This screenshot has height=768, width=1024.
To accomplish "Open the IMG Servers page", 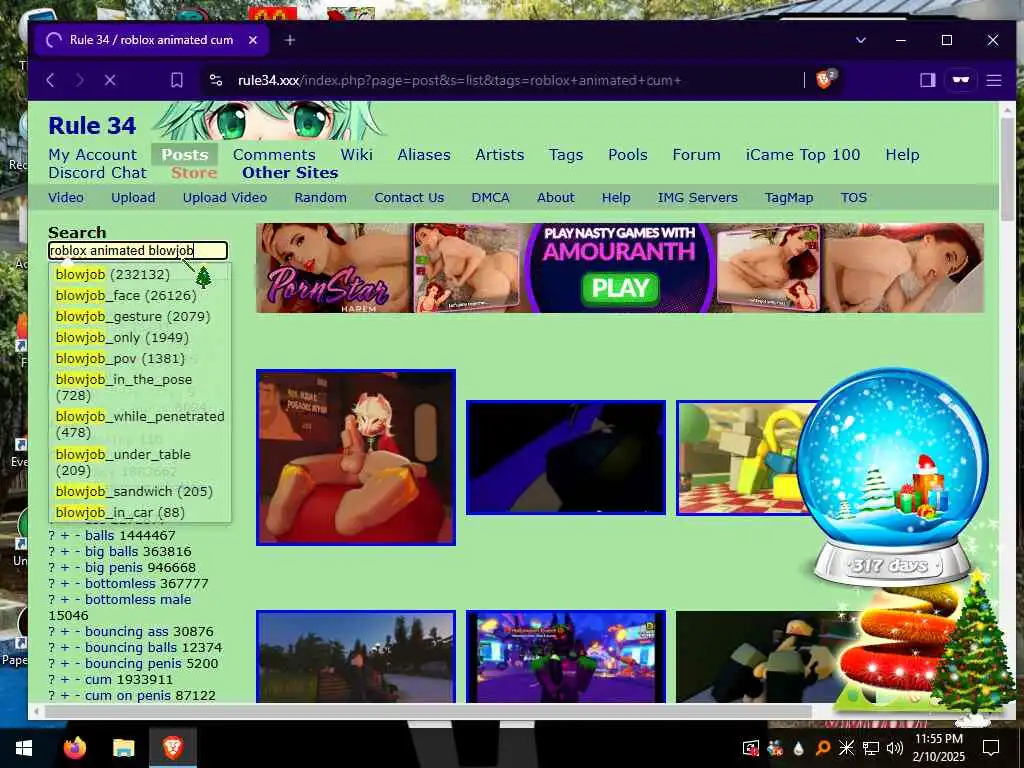I will (x=697, y=198).
